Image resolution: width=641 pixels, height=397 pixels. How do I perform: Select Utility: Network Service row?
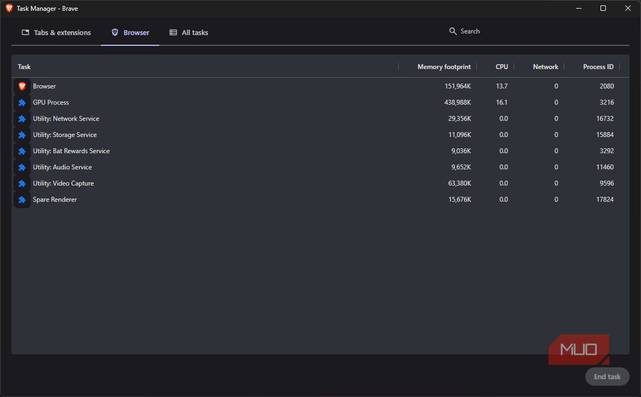[x=320, y=119]
